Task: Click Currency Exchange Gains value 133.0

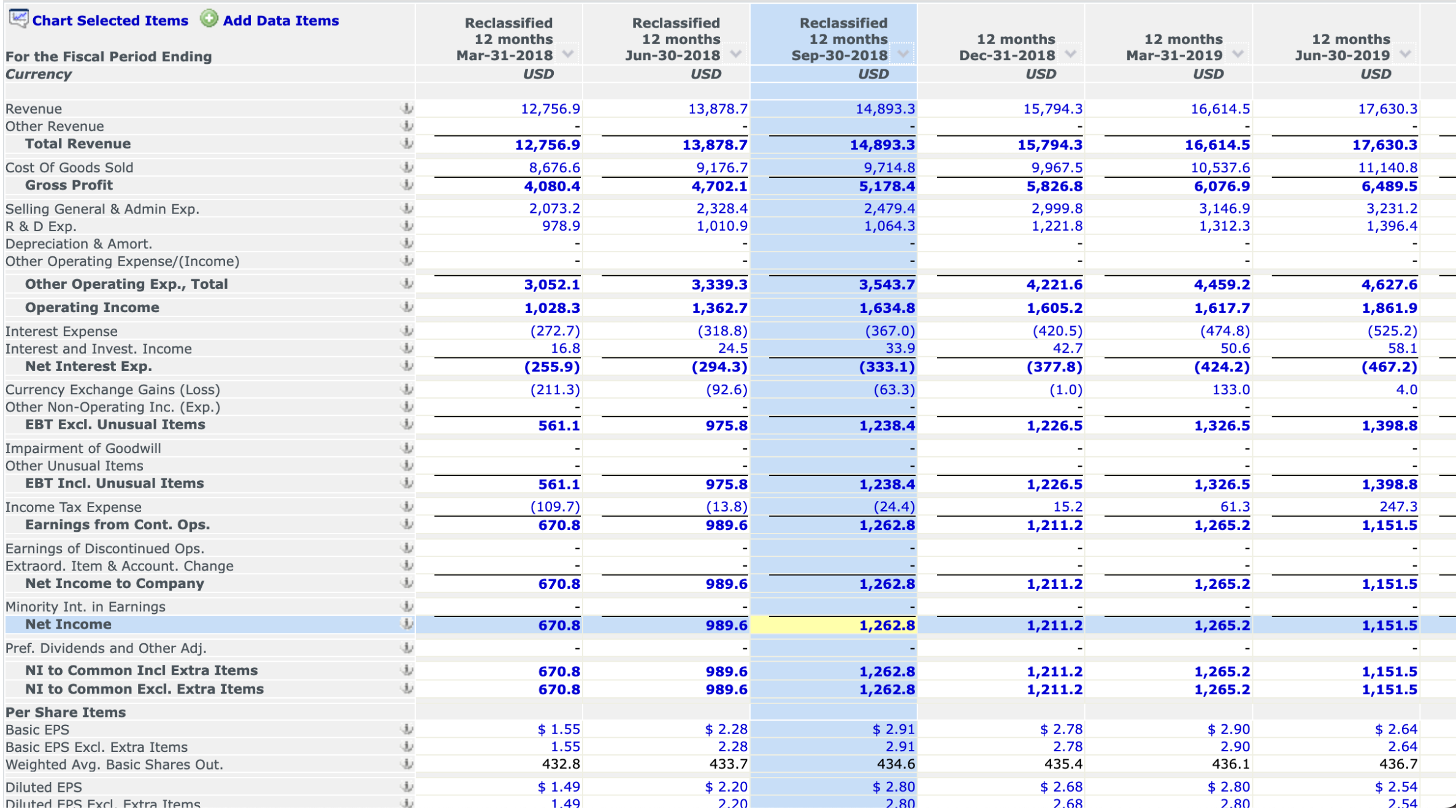Action: (1231, 390)
